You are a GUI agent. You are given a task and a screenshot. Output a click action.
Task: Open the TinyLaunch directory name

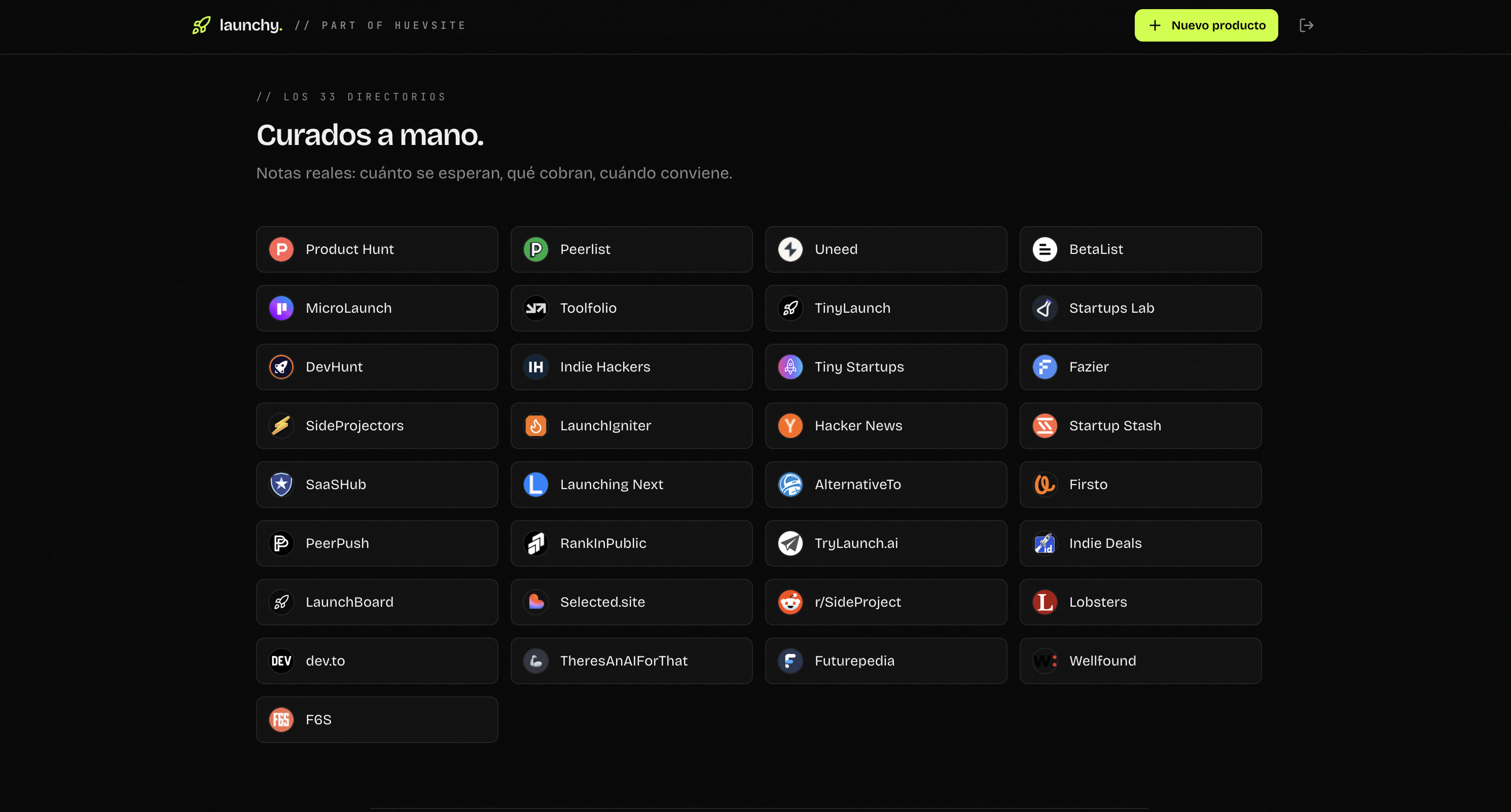click(852, 308)
